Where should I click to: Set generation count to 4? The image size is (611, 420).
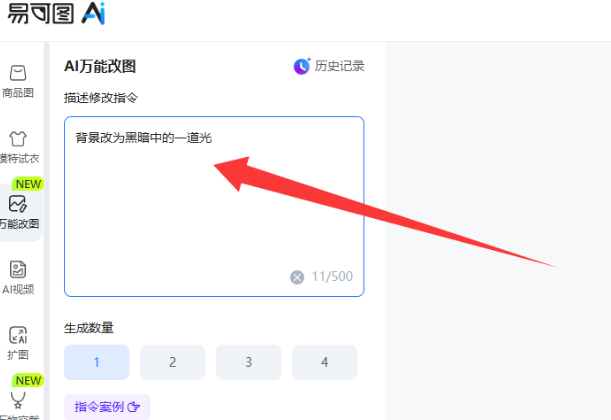325,362
